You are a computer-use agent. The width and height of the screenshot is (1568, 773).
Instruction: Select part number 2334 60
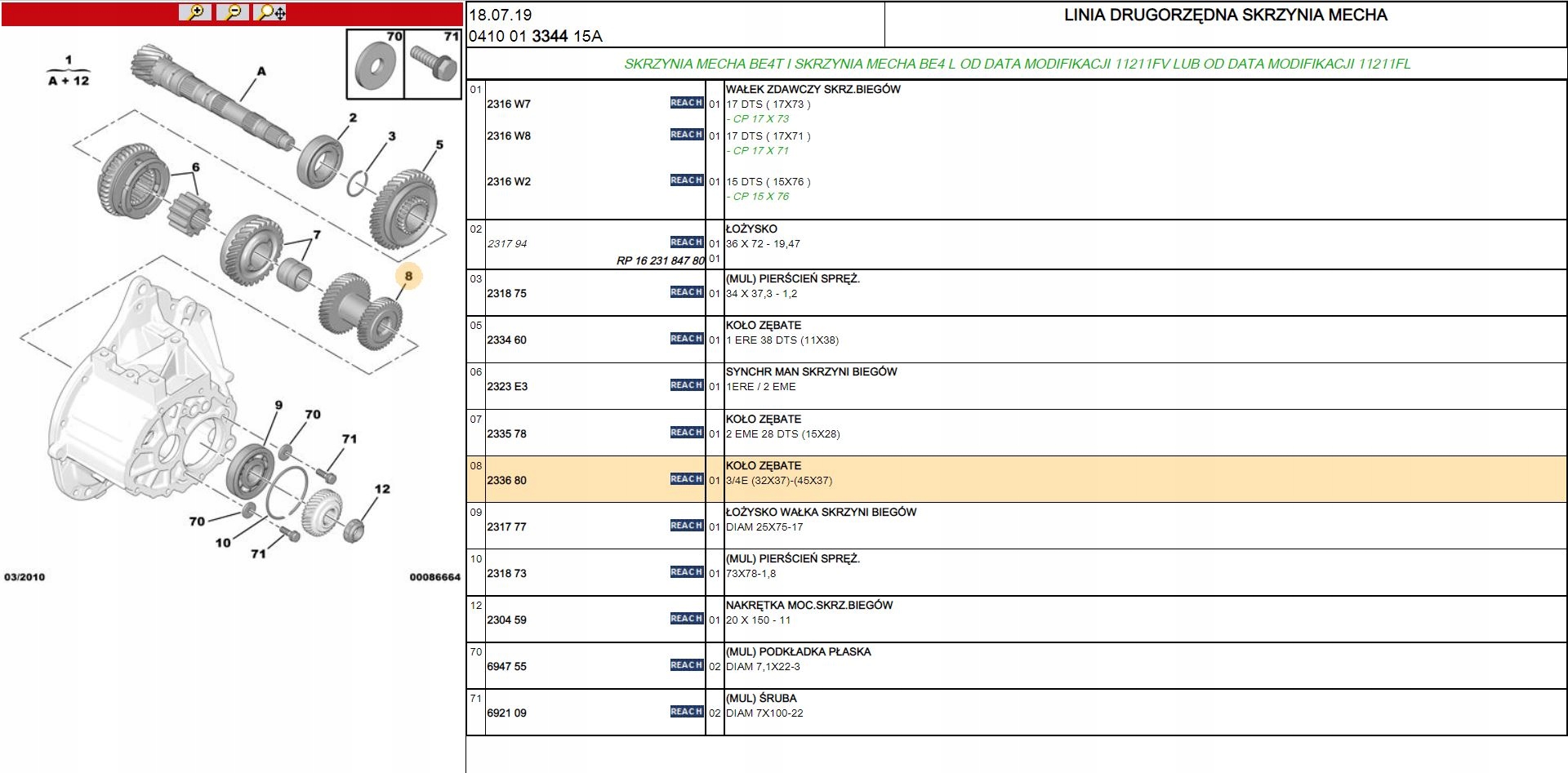coord(506,340)
